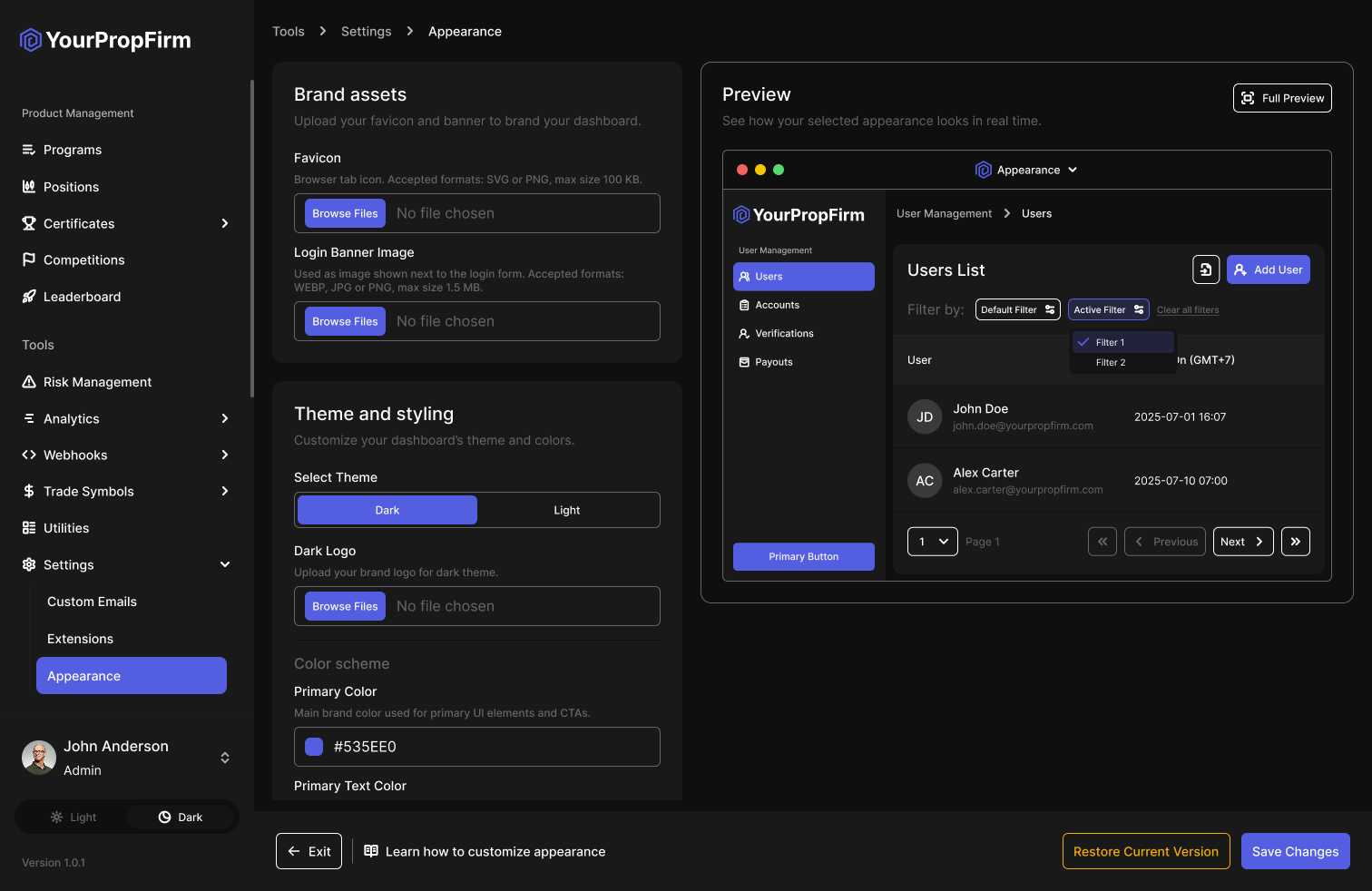Click Restore Current Version button
This screenshot has height=891, width=1372.
point(1145,851)
